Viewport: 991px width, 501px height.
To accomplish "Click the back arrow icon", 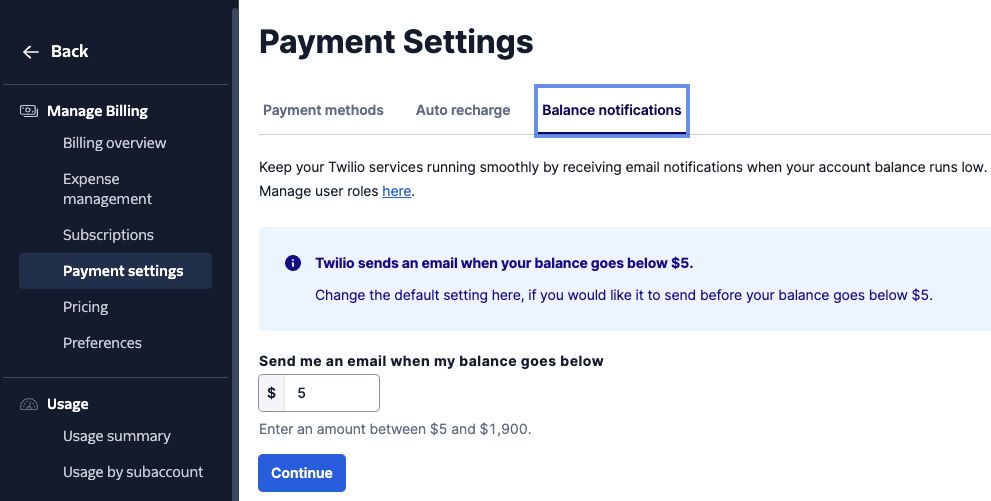I will 30,52.
